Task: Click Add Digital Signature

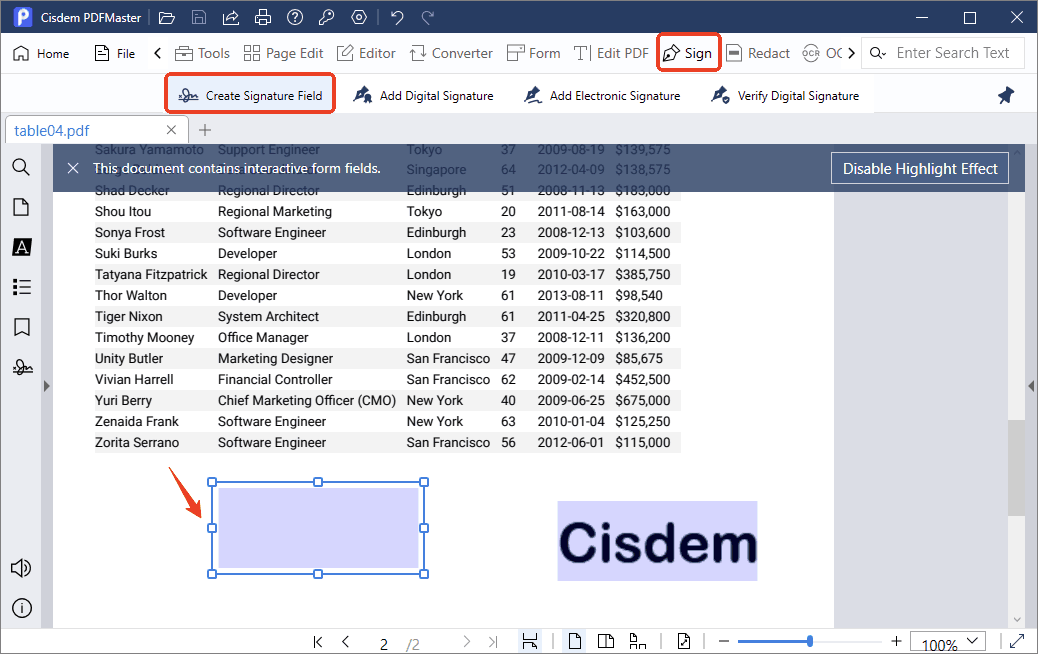Action: [424, 96]
